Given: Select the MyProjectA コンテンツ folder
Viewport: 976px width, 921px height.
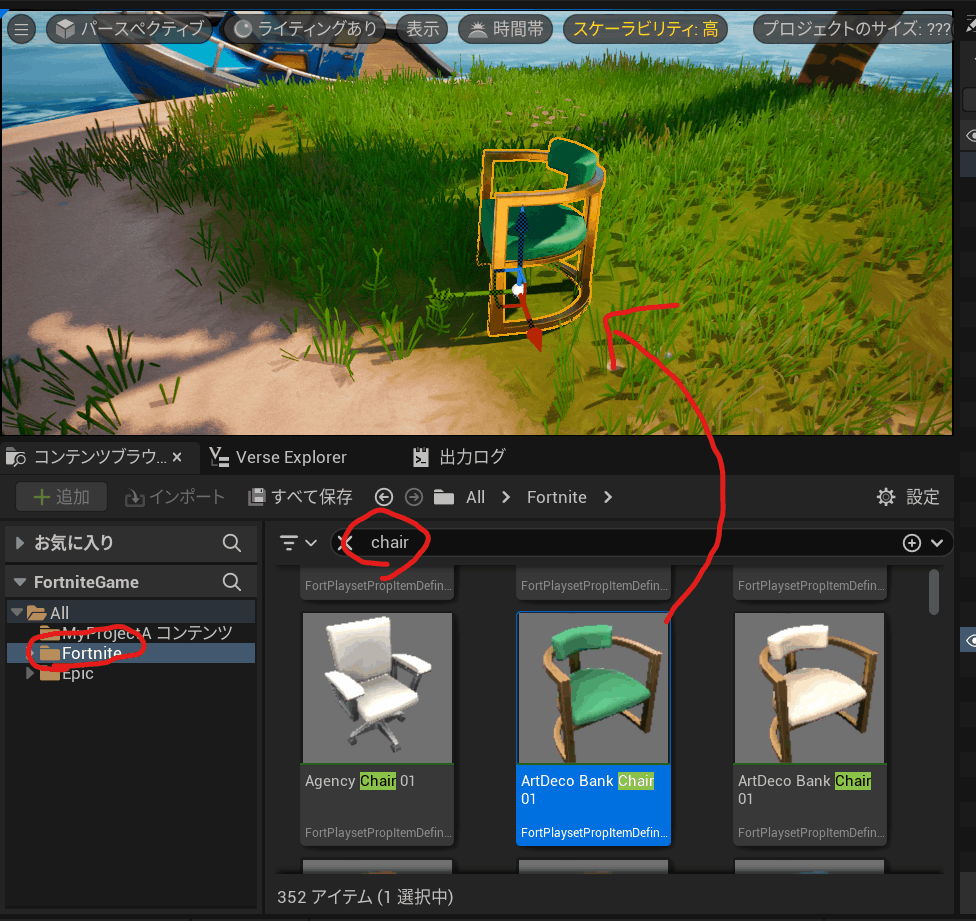Looking at the screenshot, I should point(147,633).
